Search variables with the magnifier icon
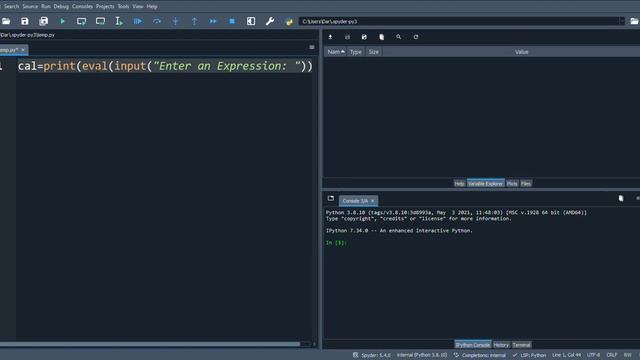Screen dimensions: 640x360 [x=398, y=37]
